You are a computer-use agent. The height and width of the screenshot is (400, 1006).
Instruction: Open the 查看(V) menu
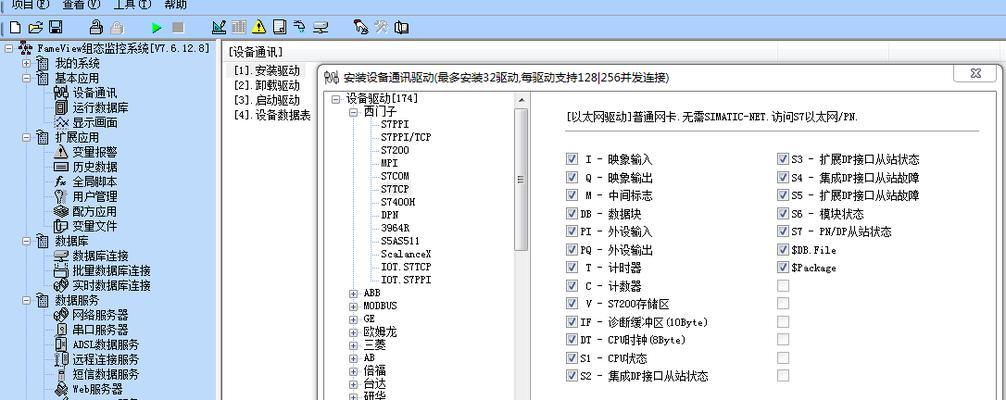(x=81, y=4)
